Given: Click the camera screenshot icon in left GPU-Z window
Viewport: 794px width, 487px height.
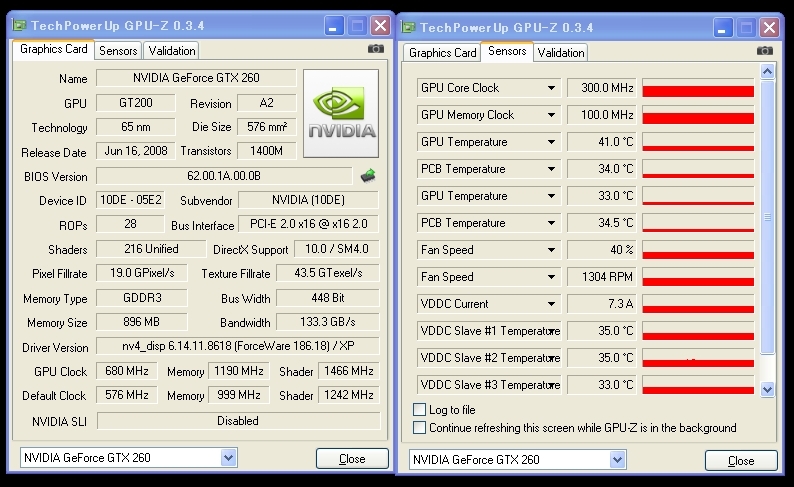Looking at the screenshot, I should point(375,49).
